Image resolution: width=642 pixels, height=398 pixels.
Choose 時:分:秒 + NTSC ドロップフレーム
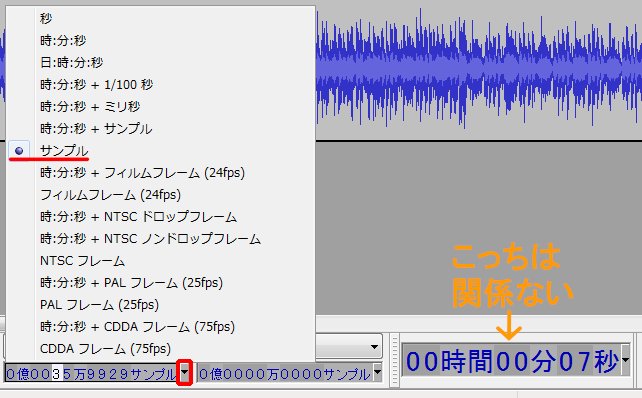(x=161, y=217)
